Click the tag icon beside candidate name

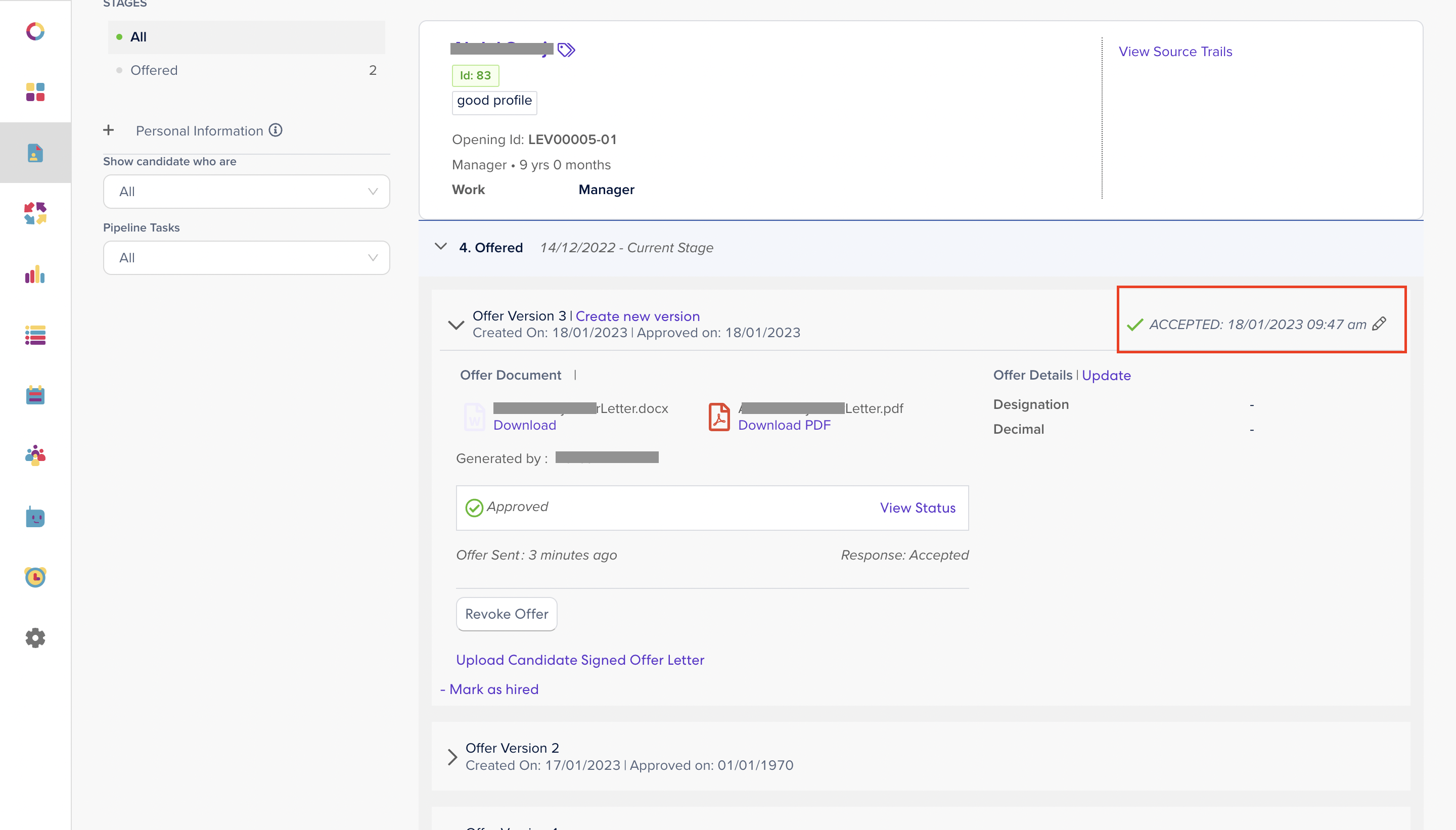(566, 50)
